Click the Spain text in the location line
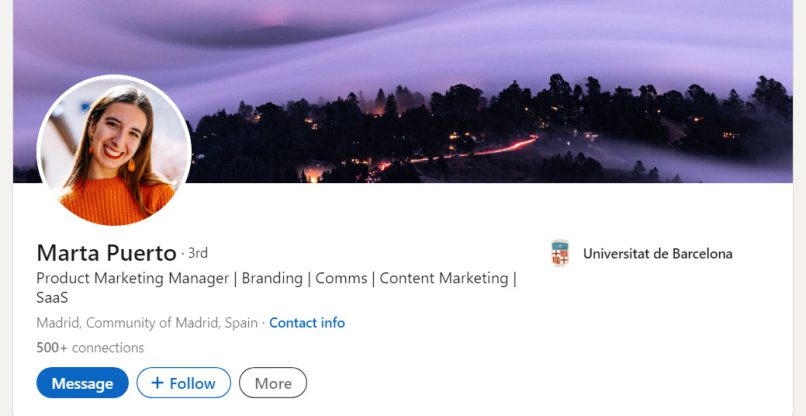 point(240,323)
